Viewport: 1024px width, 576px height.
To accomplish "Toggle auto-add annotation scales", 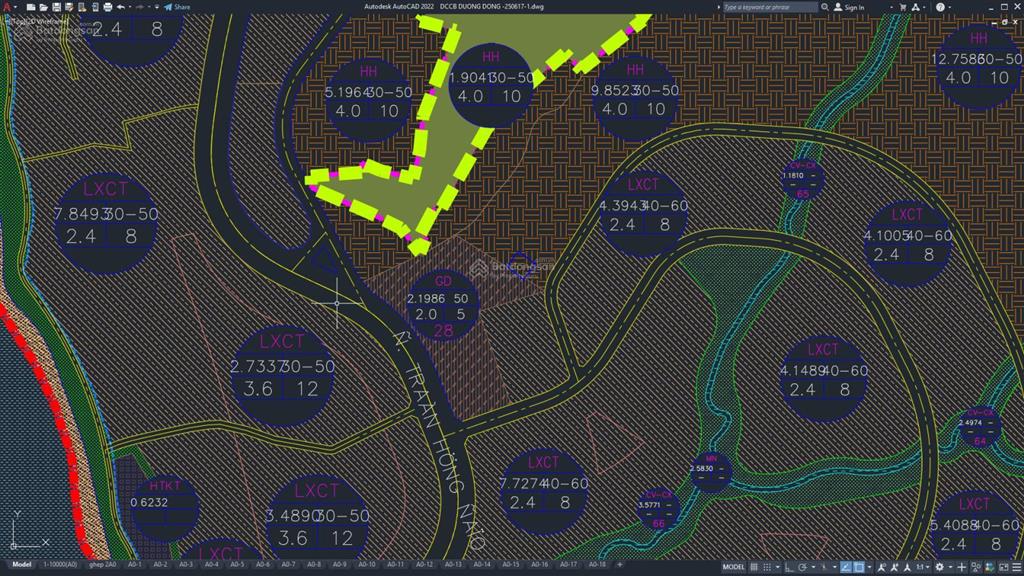I will 895,568.
